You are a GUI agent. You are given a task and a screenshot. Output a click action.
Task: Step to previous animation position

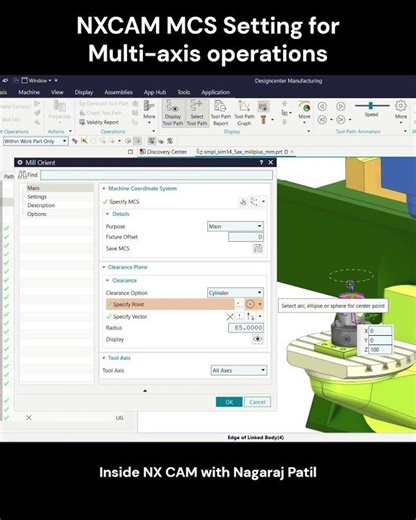[x=322, y=119]
